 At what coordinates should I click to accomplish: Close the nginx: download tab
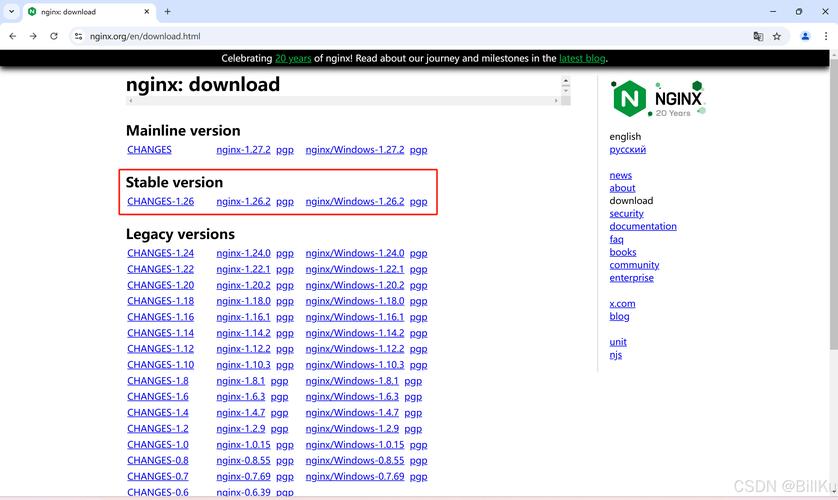[x=146, y=12]
